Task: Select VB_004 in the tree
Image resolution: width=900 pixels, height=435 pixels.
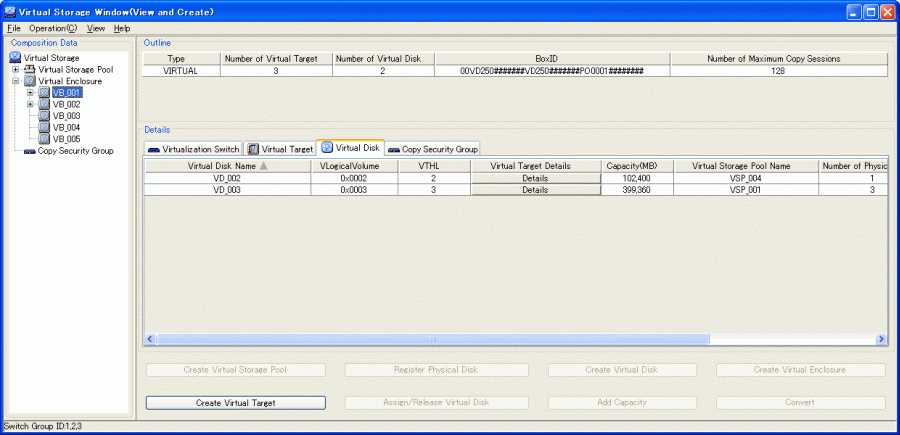Action: [66, 128]
